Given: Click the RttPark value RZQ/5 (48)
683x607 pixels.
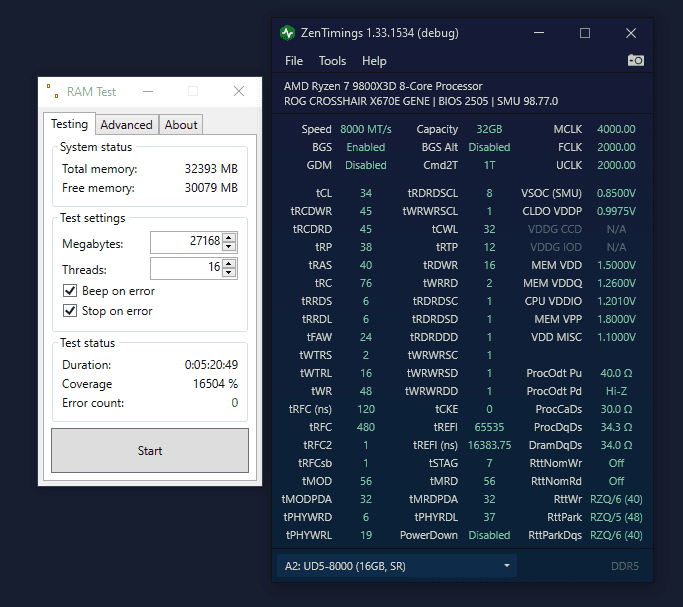Looking at the screenshot, I should (616, 517).
